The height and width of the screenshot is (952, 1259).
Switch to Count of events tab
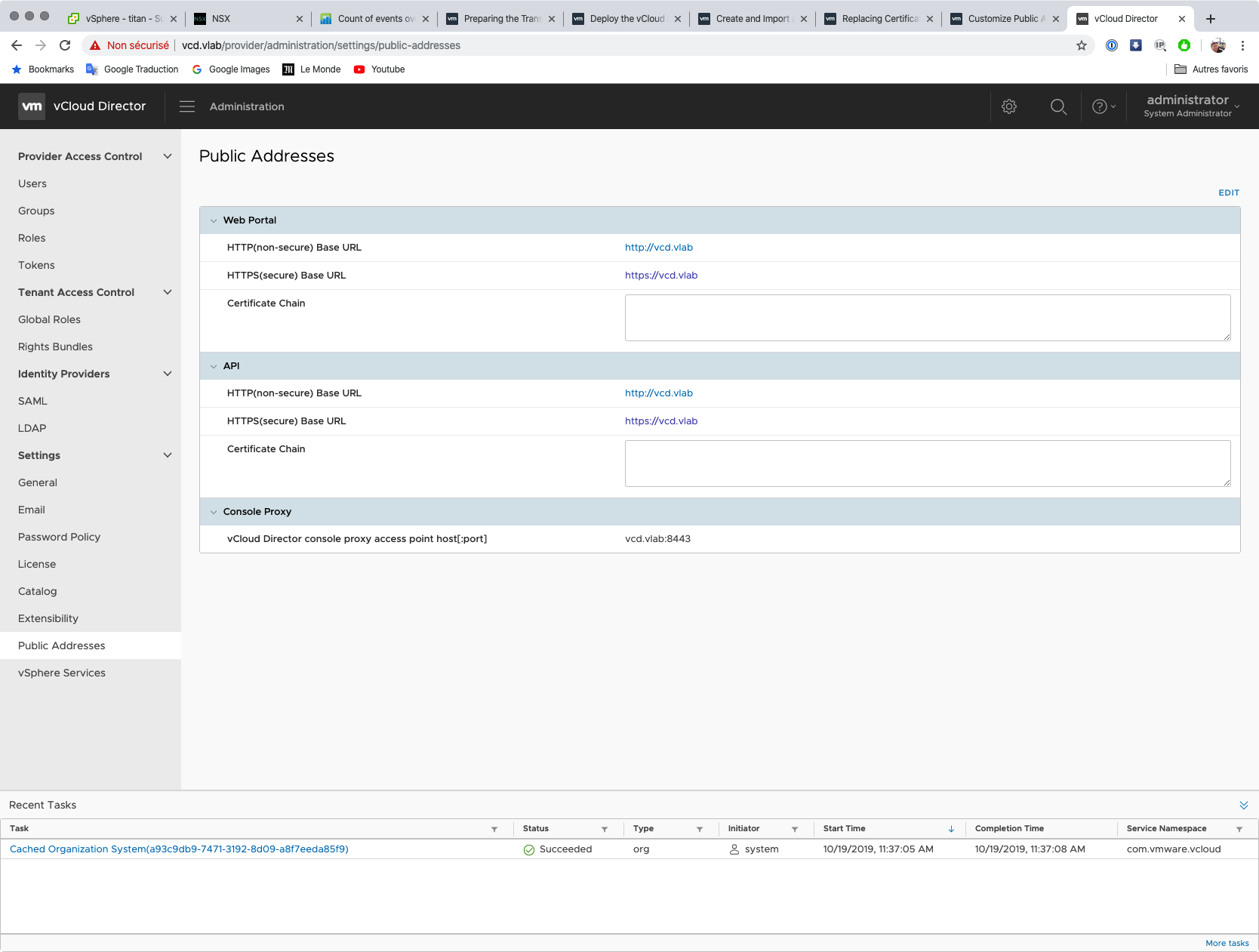click(x=374, y=19)
